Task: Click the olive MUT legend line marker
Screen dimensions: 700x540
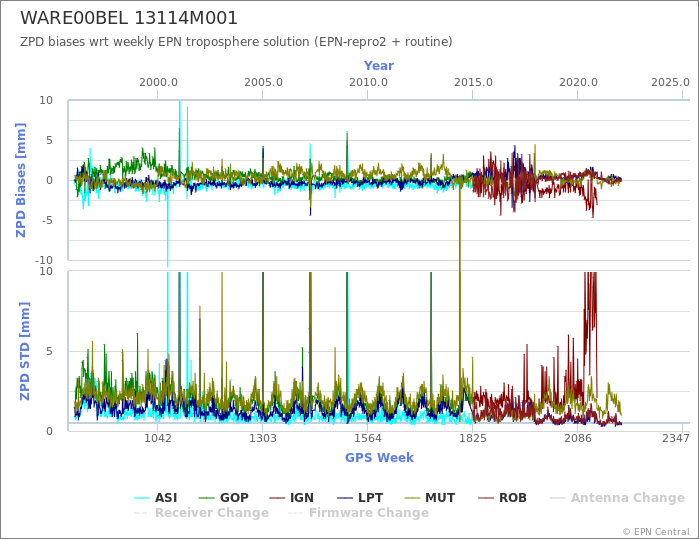Action: [412, 498]
